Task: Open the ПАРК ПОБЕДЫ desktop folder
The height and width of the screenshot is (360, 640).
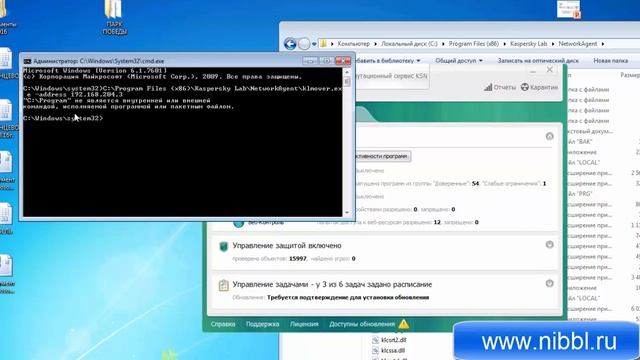Action: point(114,16)
